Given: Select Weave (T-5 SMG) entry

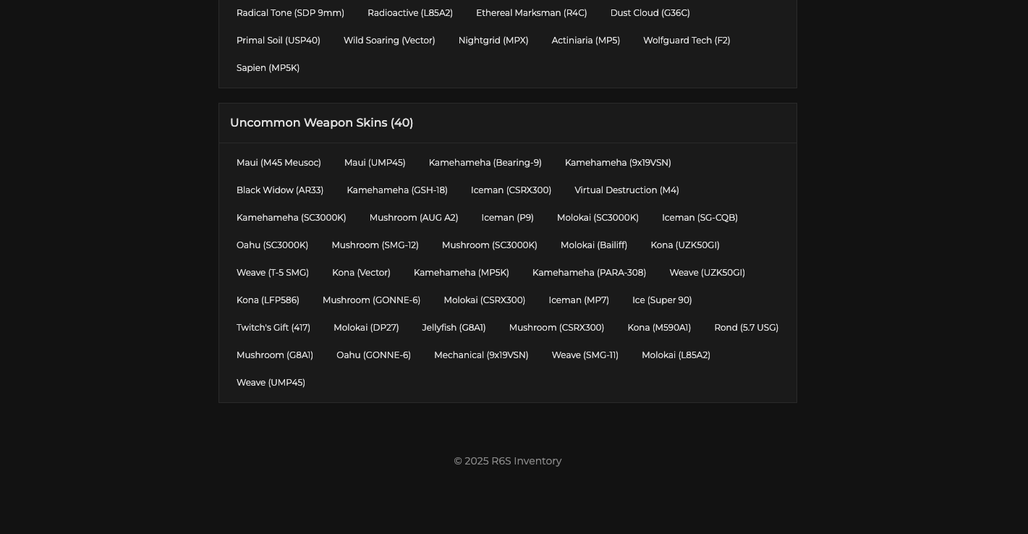Looking at the screenshot, I should pos(272,273).
